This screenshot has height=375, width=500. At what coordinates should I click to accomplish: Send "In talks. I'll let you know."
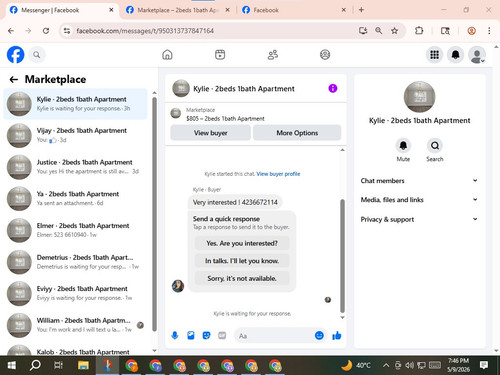tap(242, 261)
